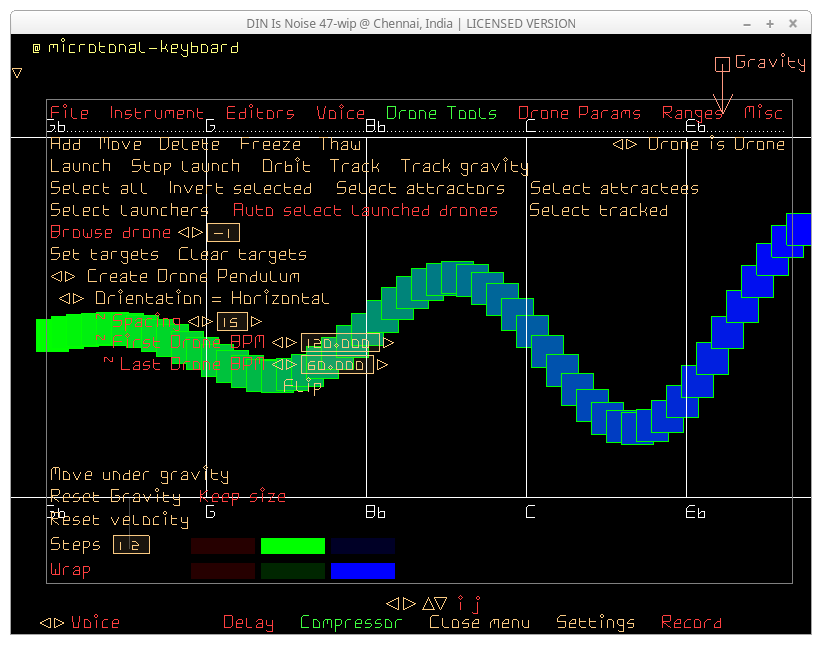The height and width of the screenshot is (645, 822).
Task: Toggle the Keep size option
Action: 242,497
